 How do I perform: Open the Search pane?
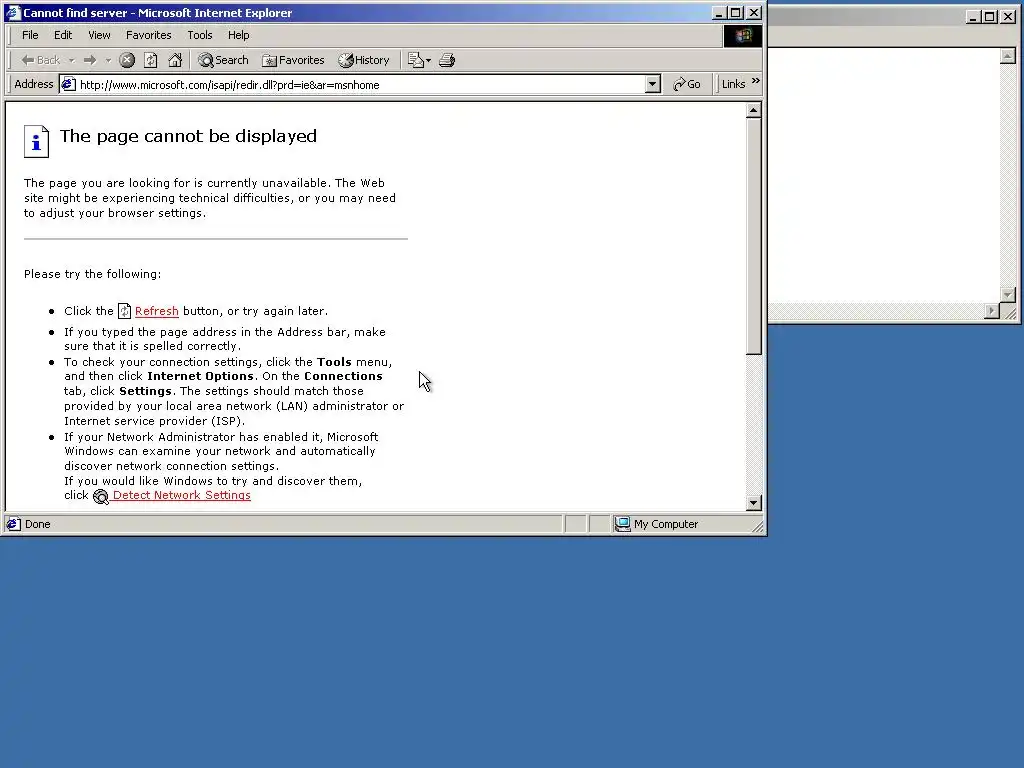click(x=223, y=60)
